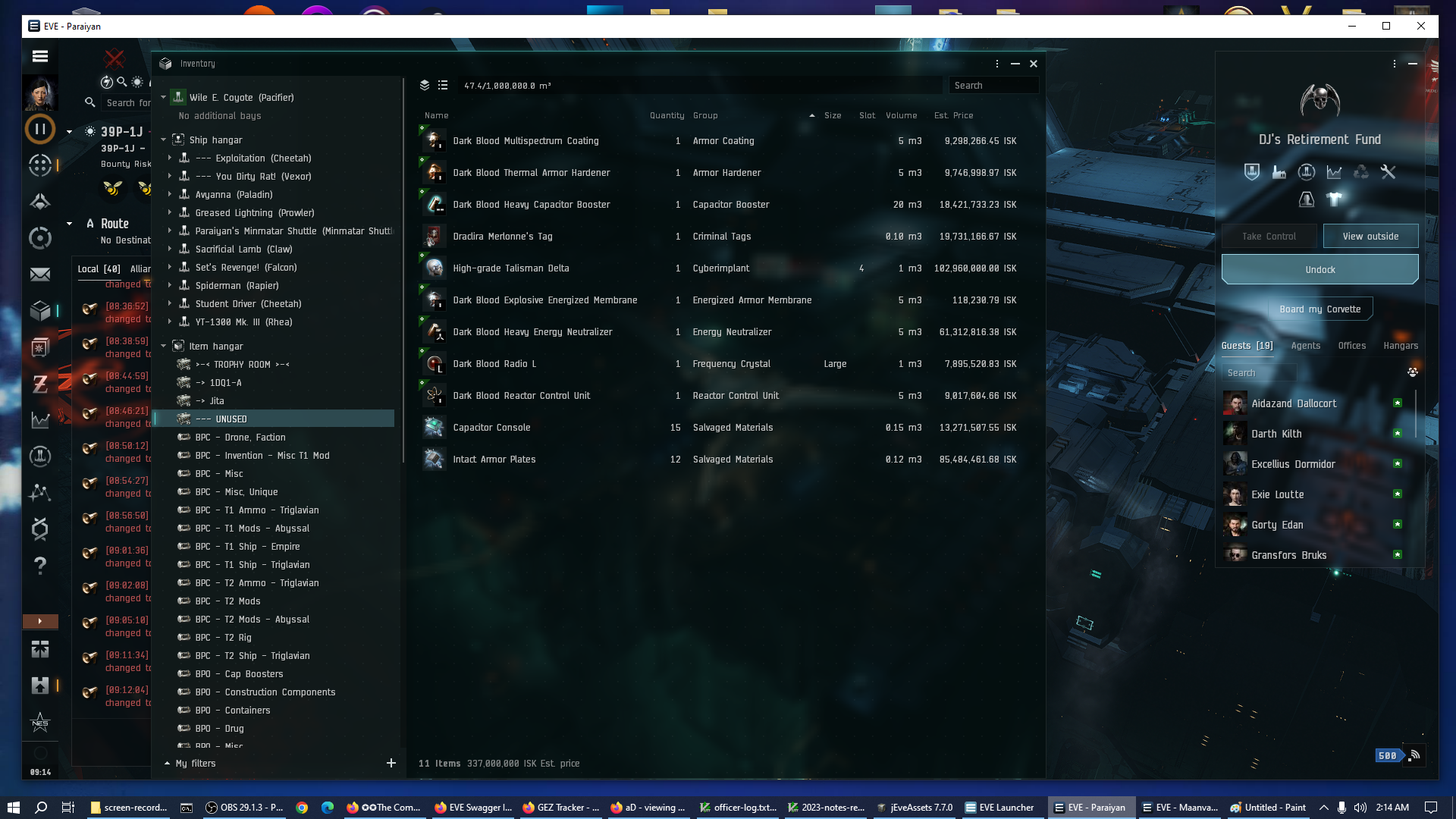Image resolution: width=1456 pixels, height=819 pixels.
Task: Select the Local [40] chat tab
Action: pyautogui.click(x=99, y=269)
